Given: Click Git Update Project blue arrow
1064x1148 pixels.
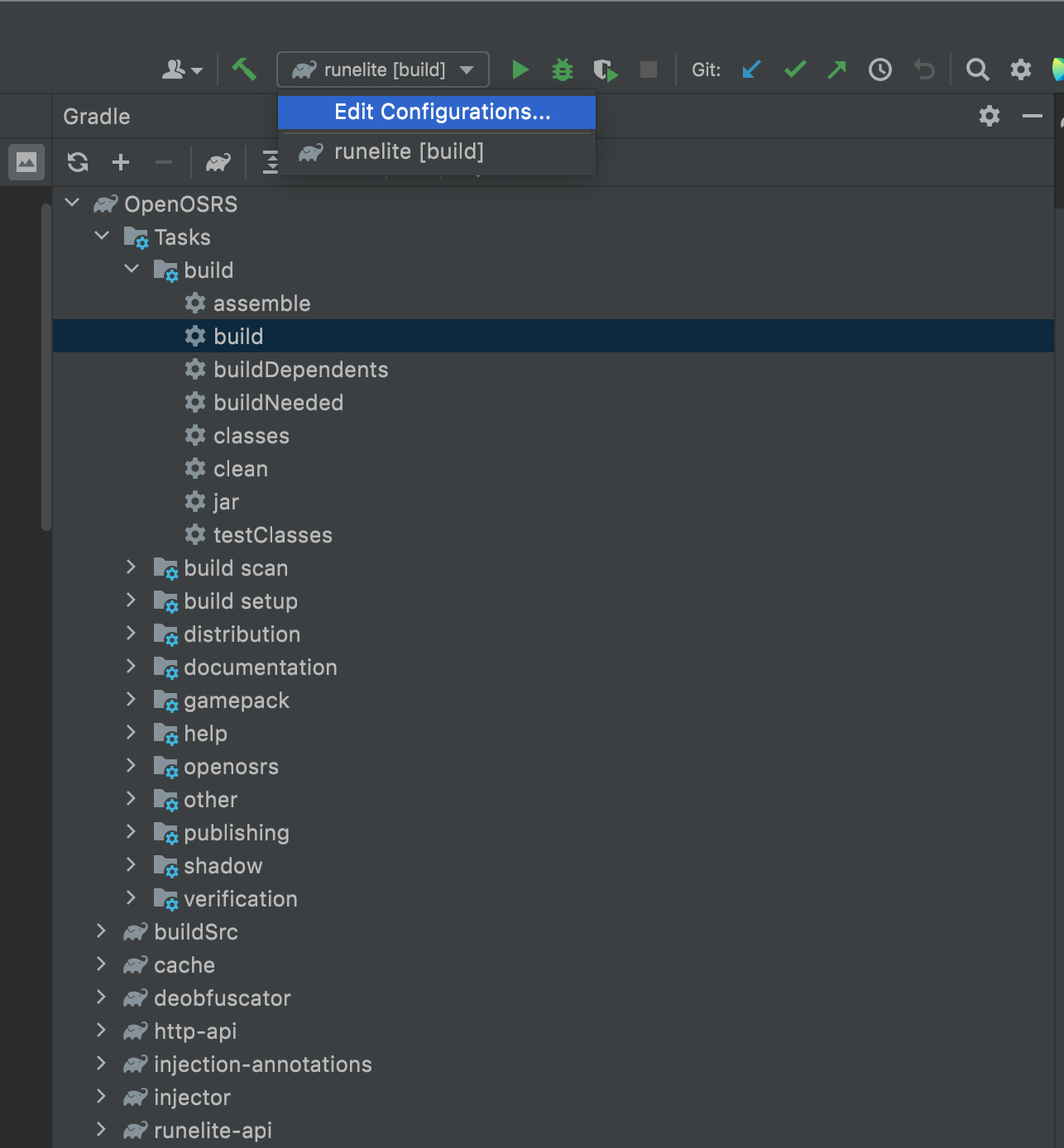Looking at the screenshot, I should pos(751,70).
